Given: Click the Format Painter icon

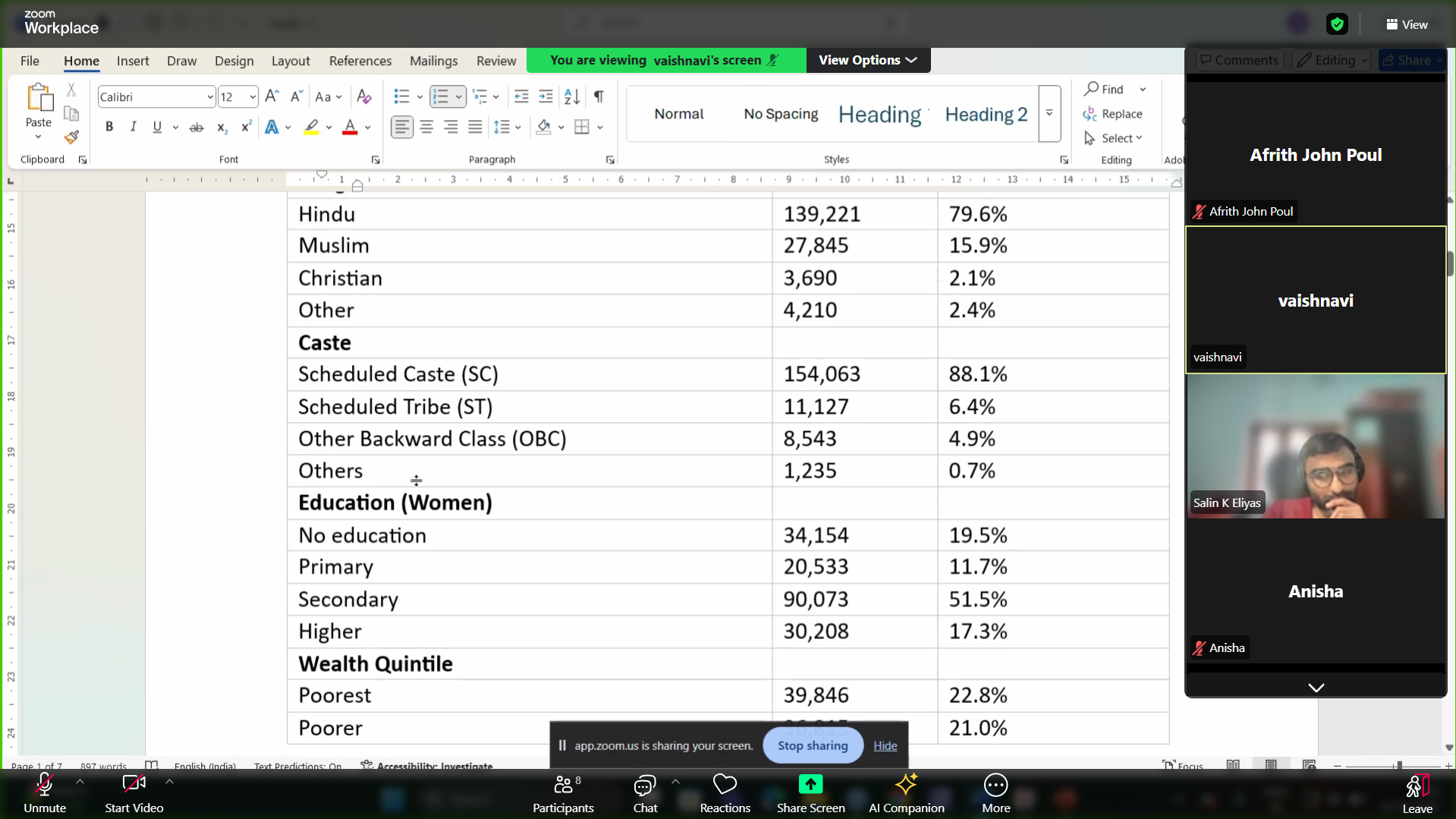Looking at the screenshot, I should (x=71, y=137).
